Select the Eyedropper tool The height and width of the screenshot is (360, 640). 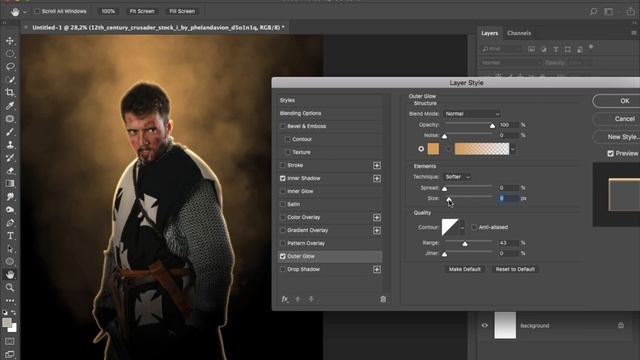point(10,106)
